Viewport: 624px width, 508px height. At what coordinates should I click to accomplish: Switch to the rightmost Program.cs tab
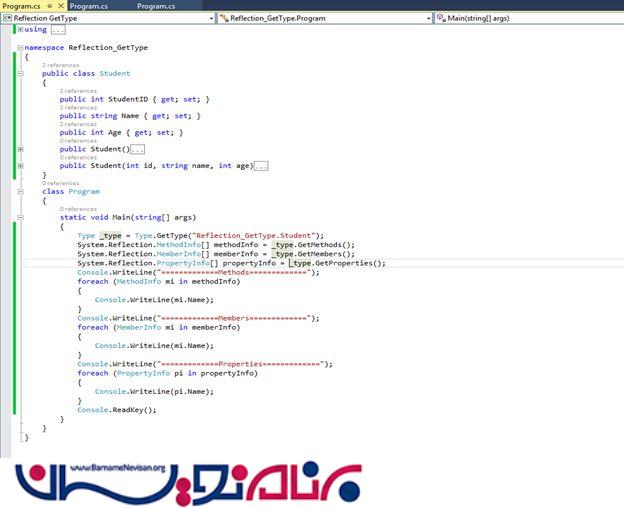(x=155, y=6)
